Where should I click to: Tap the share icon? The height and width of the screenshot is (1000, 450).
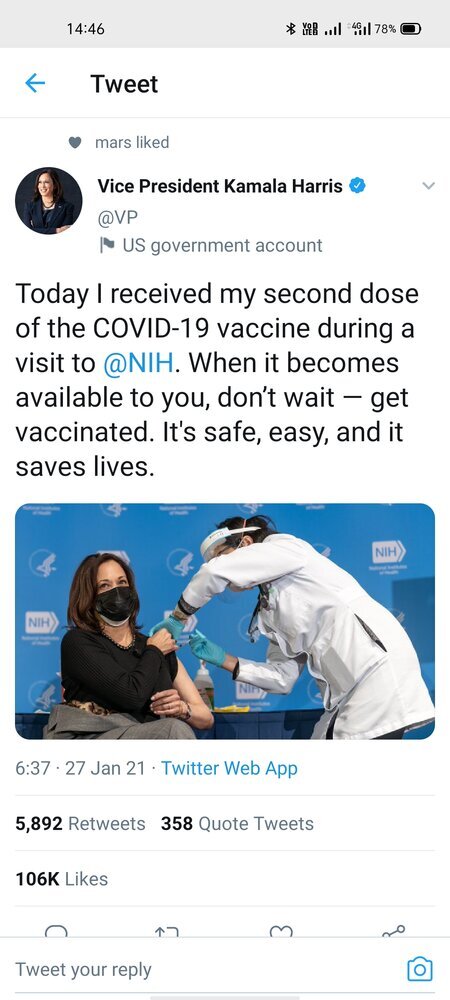click(393, 932)
